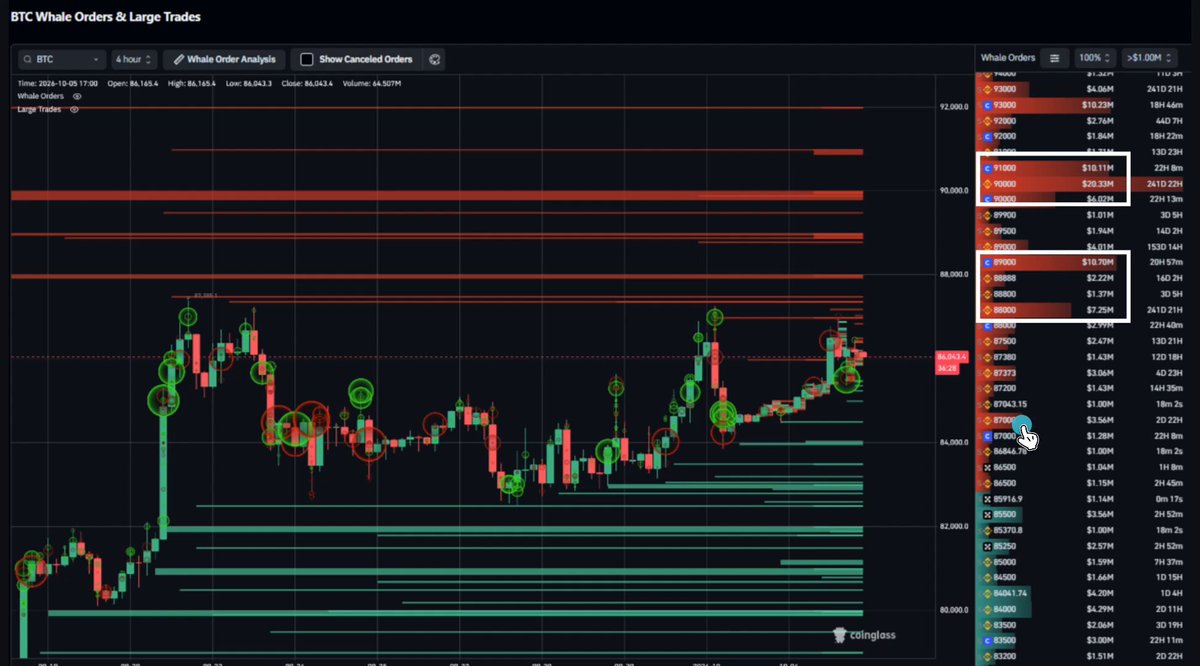Image resolution: width=1200 pixels, height=666 pixels.
Task: Select the 0m 17s order age
Action: click(x=1170, y=499)
